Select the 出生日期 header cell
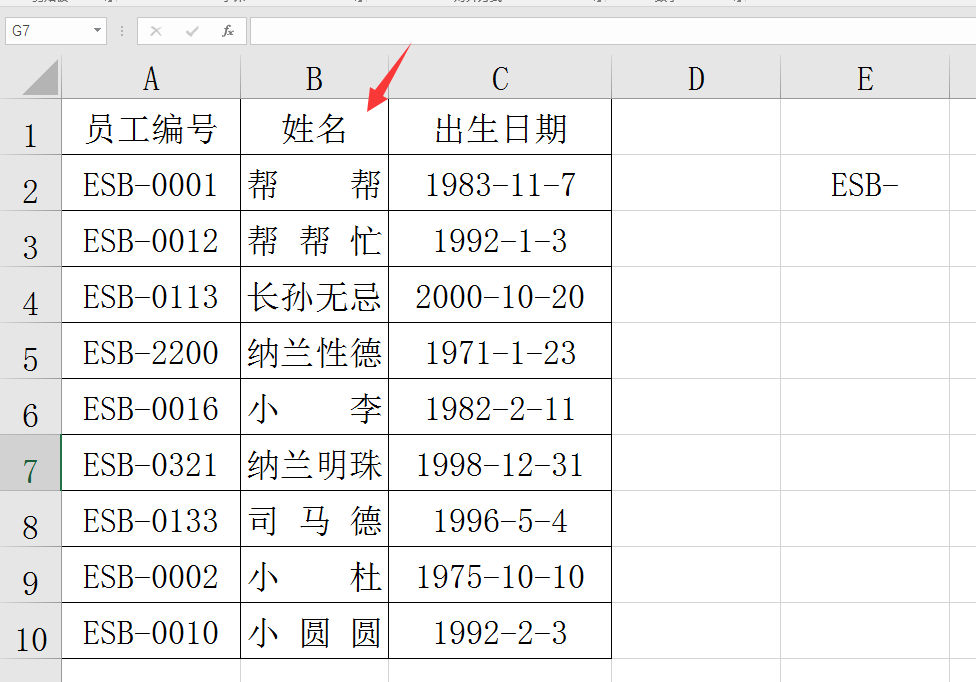976x682 pixels. 500,128
